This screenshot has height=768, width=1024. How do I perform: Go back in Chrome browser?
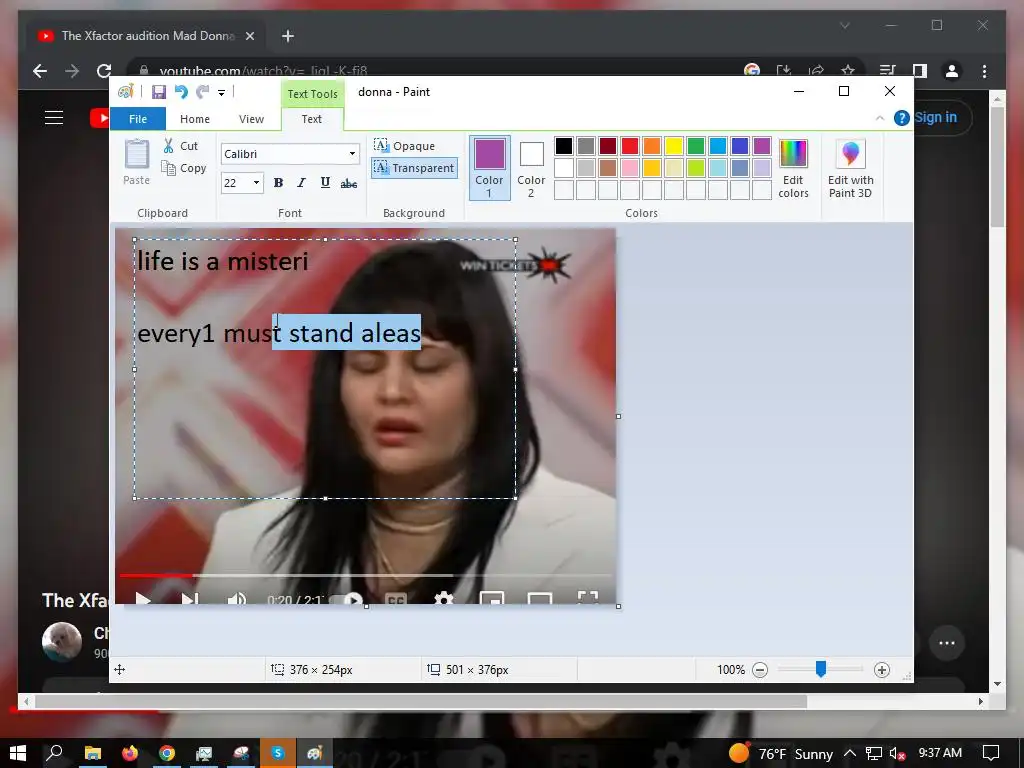(x=40, y=71)
